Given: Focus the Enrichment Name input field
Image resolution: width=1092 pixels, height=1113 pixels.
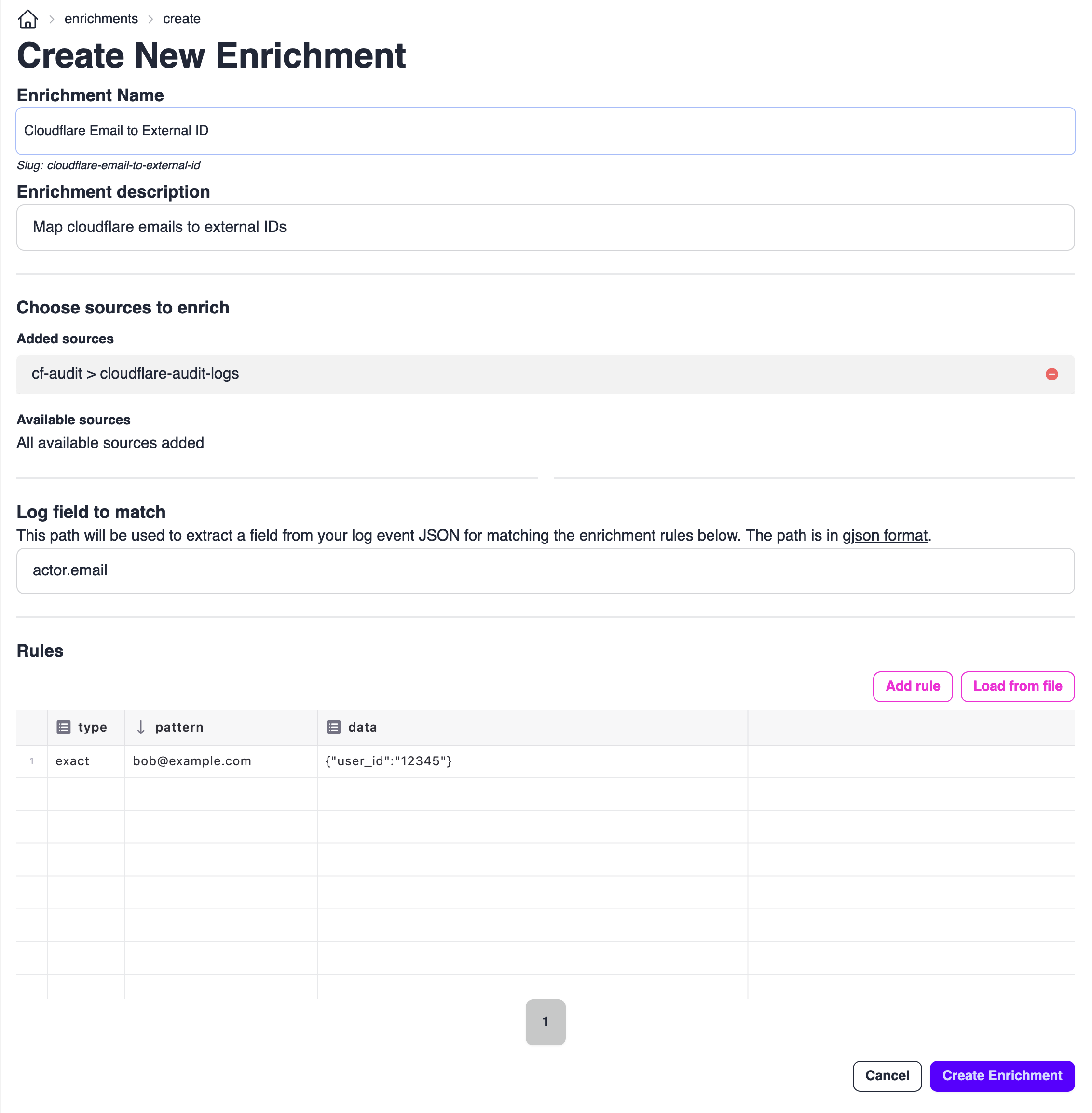Looking at the screenshot, I should tap(545, 131).
